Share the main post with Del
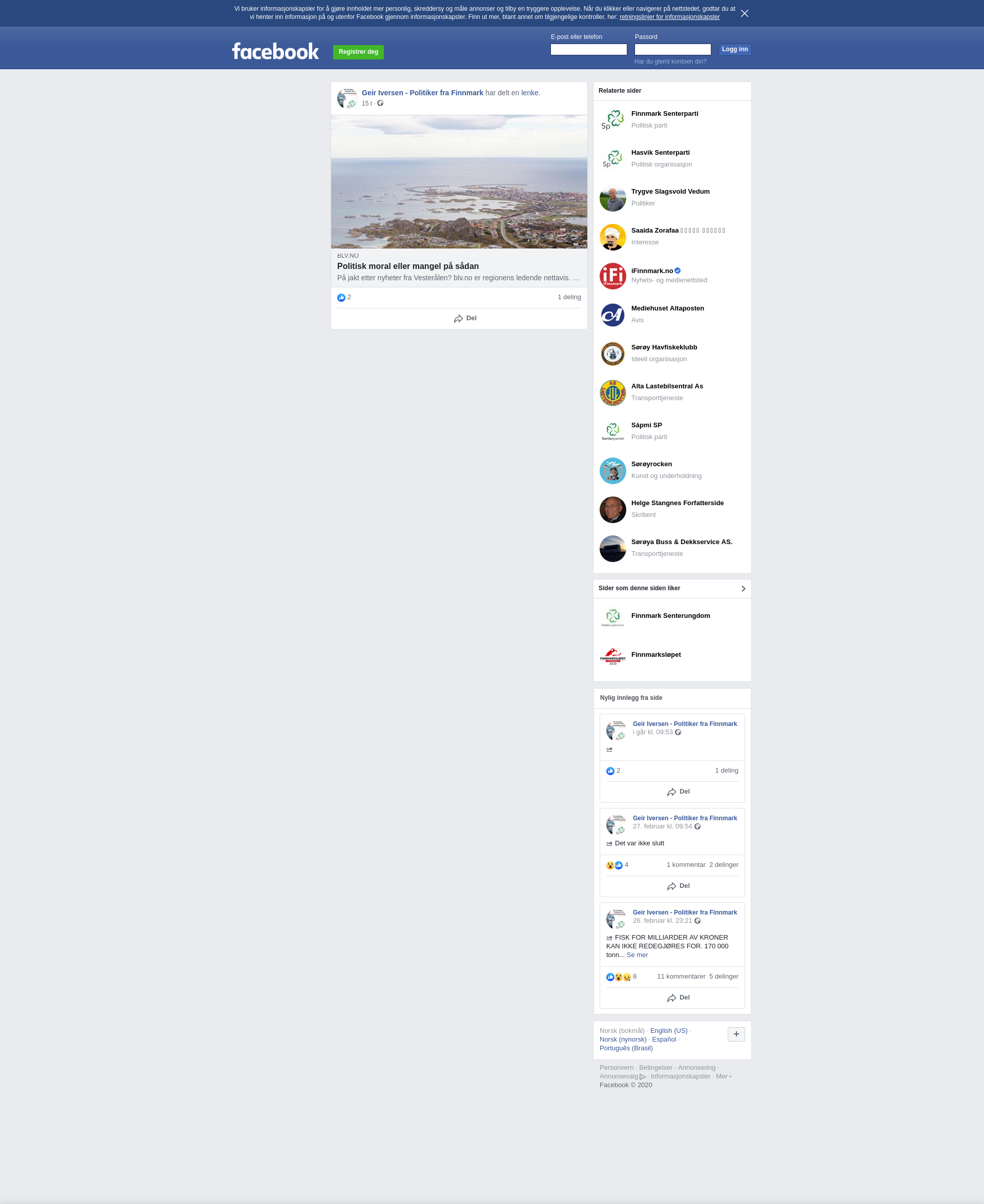 coord(465,319)
